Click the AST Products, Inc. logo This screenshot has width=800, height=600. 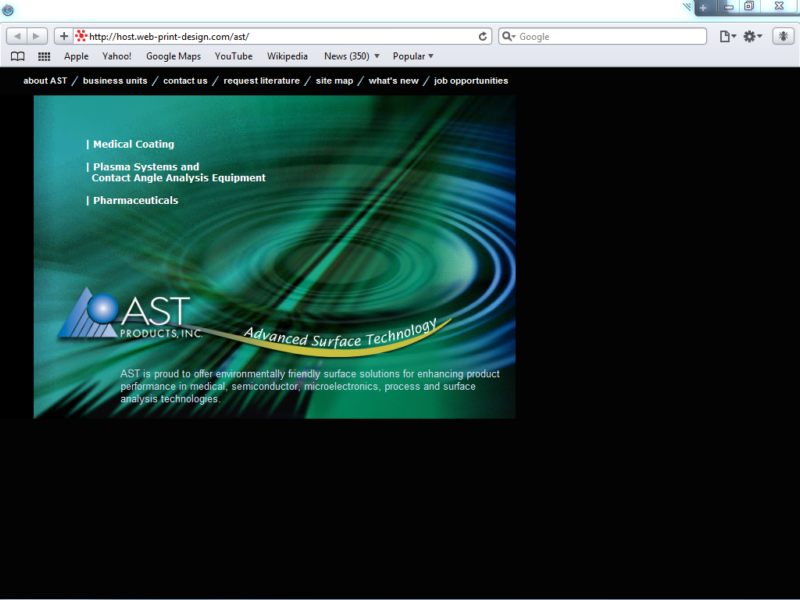pos(130,314)
